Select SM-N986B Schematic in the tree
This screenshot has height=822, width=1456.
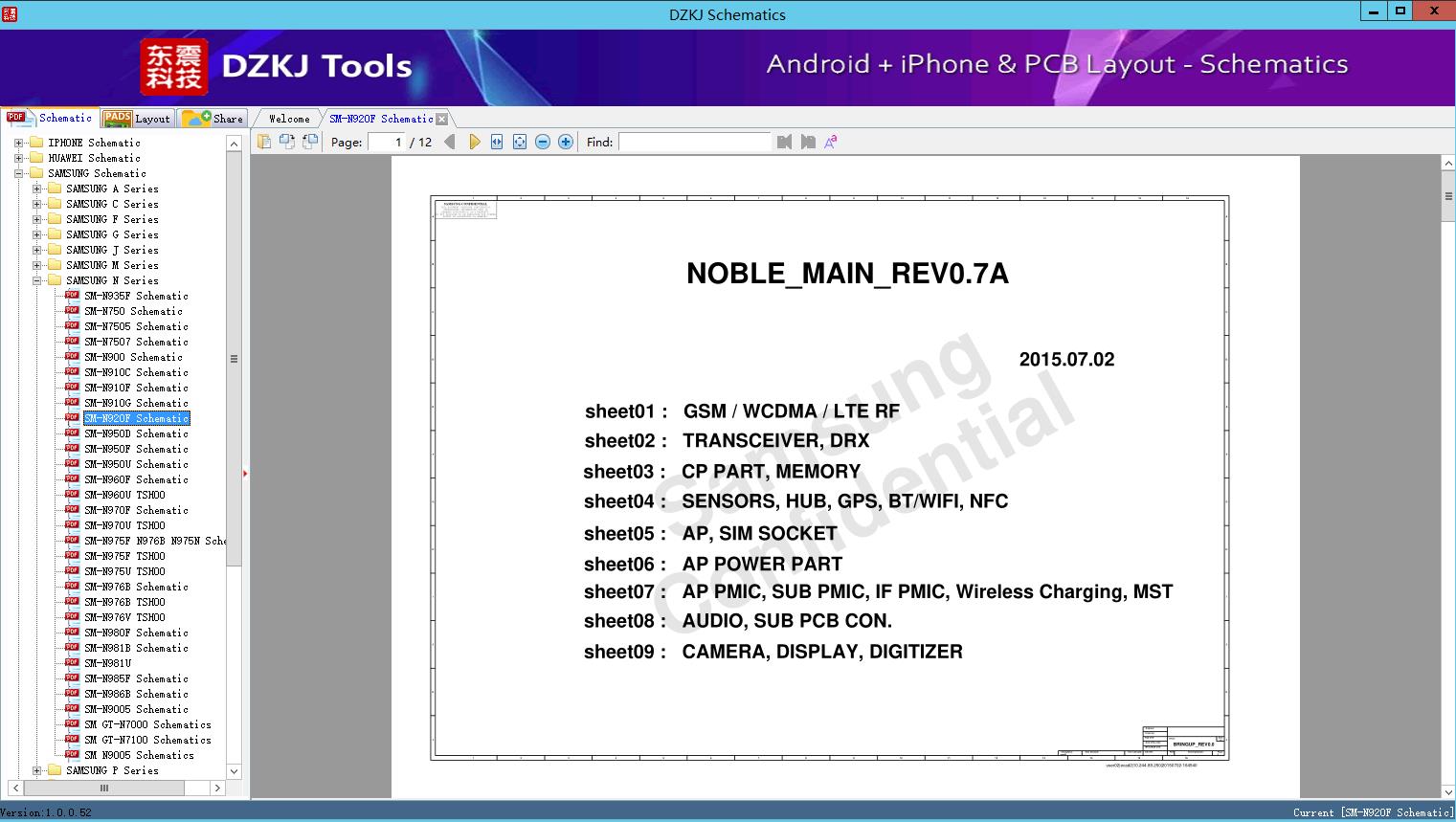tap(136, 694)
